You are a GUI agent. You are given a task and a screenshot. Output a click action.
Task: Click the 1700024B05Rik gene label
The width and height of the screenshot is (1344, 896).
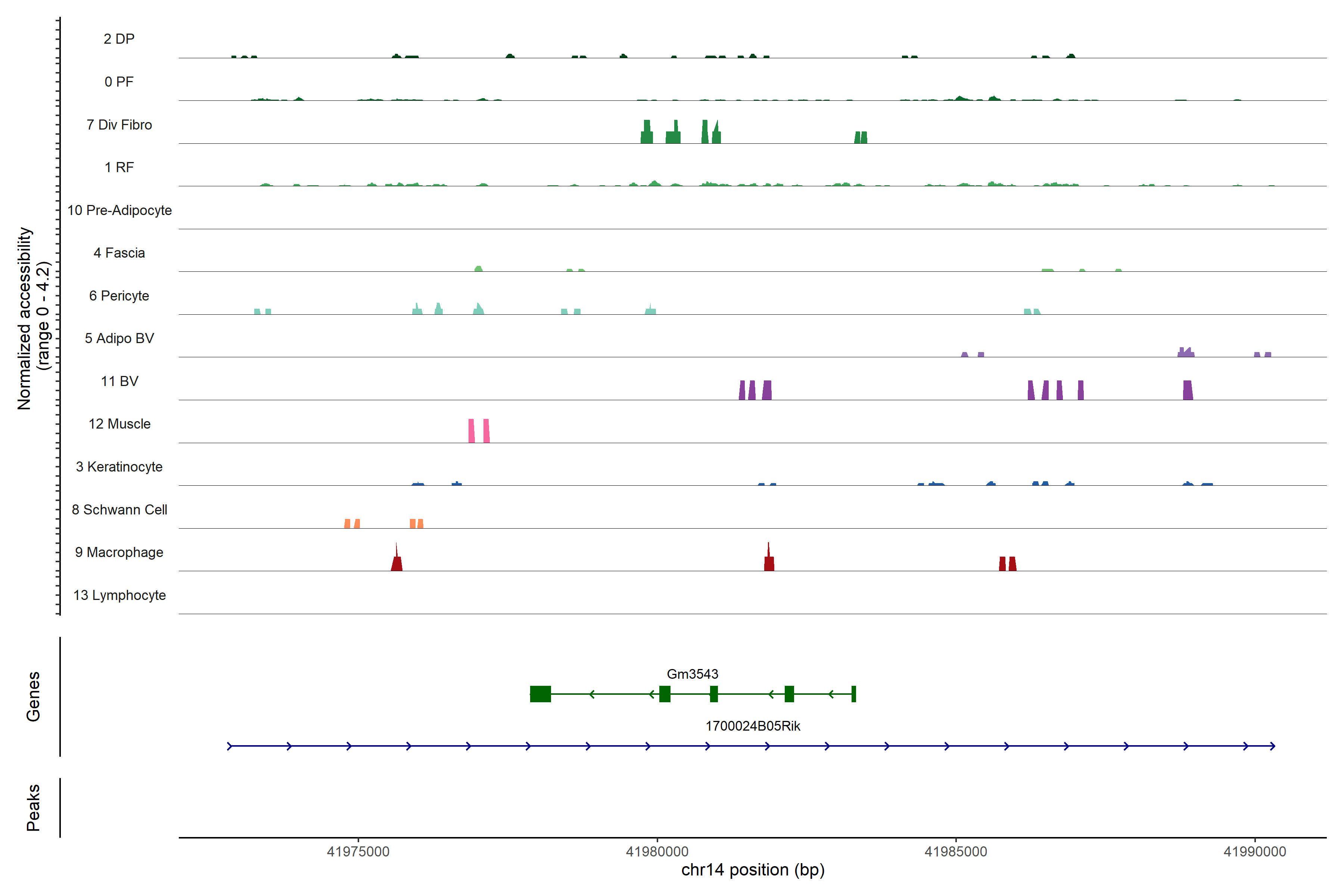753,726
